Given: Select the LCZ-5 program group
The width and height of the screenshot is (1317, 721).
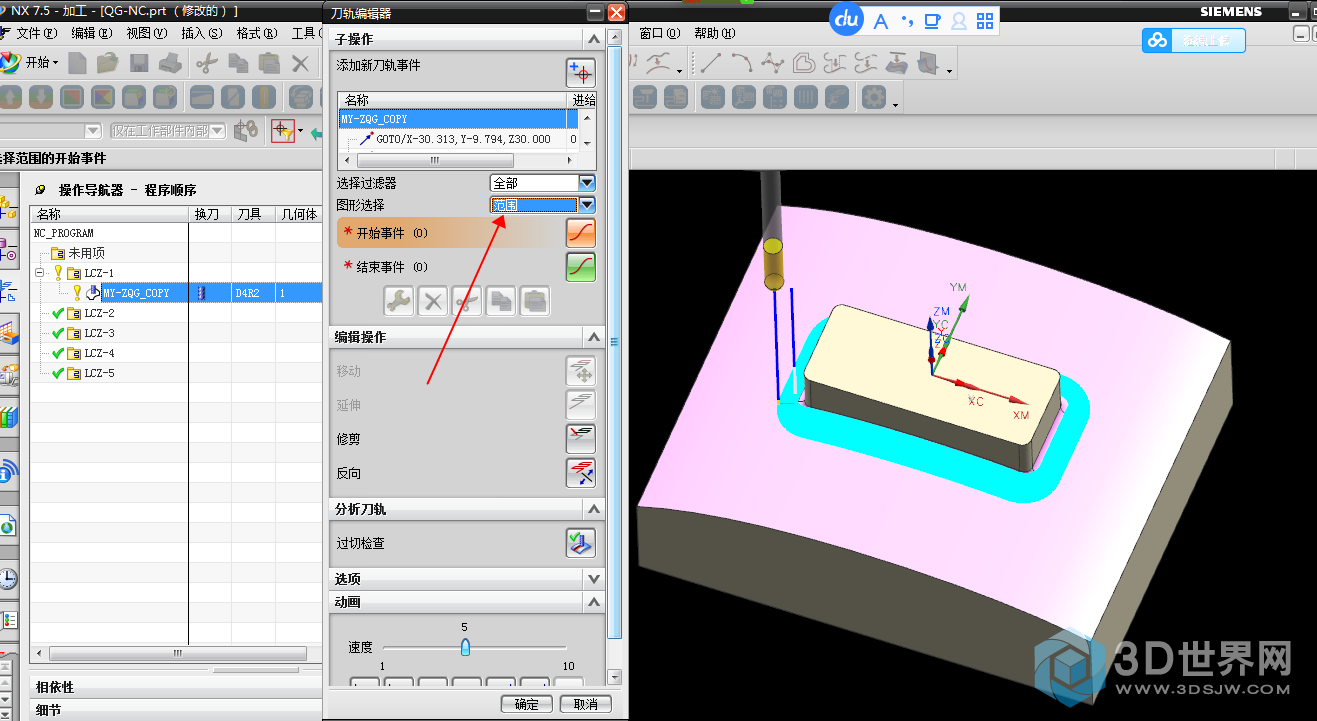Looking at the screenshot, I should pyautogui.click(x=99, y=373).
